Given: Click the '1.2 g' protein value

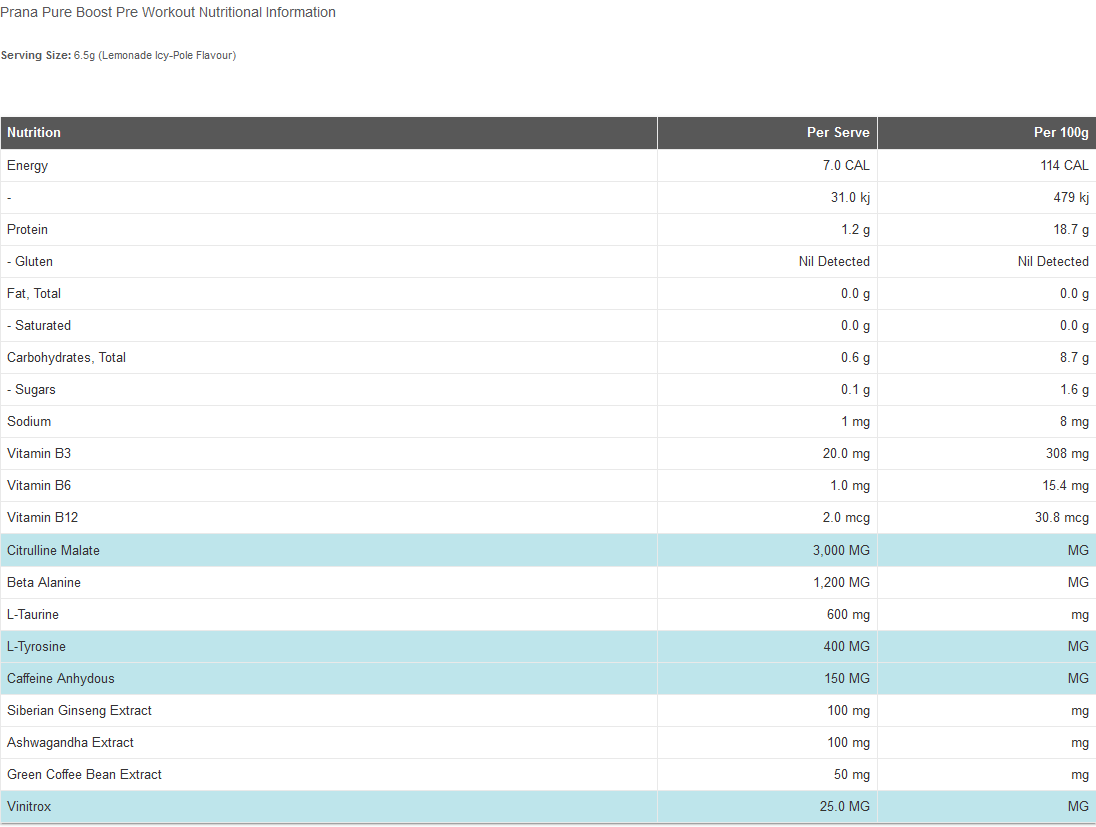Looking at the screenshot, I should pos(856,229).
